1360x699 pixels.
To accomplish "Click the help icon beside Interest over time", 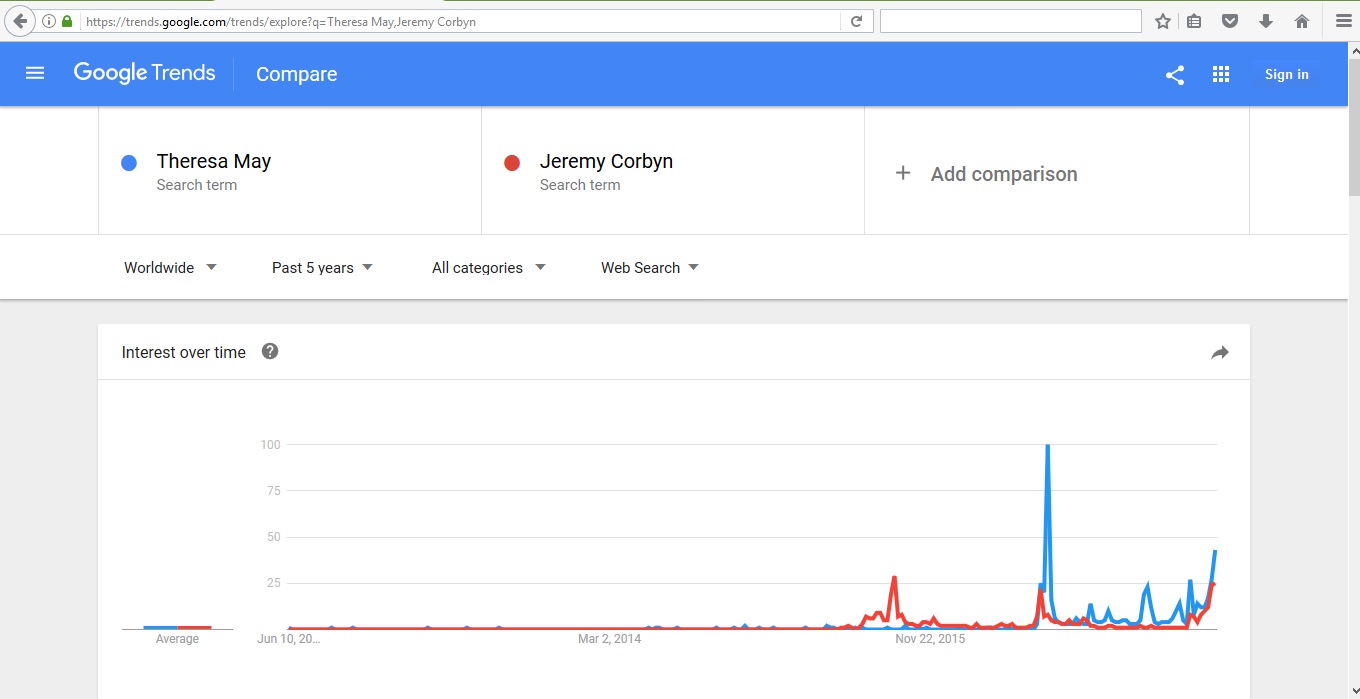I will point(270,351).
